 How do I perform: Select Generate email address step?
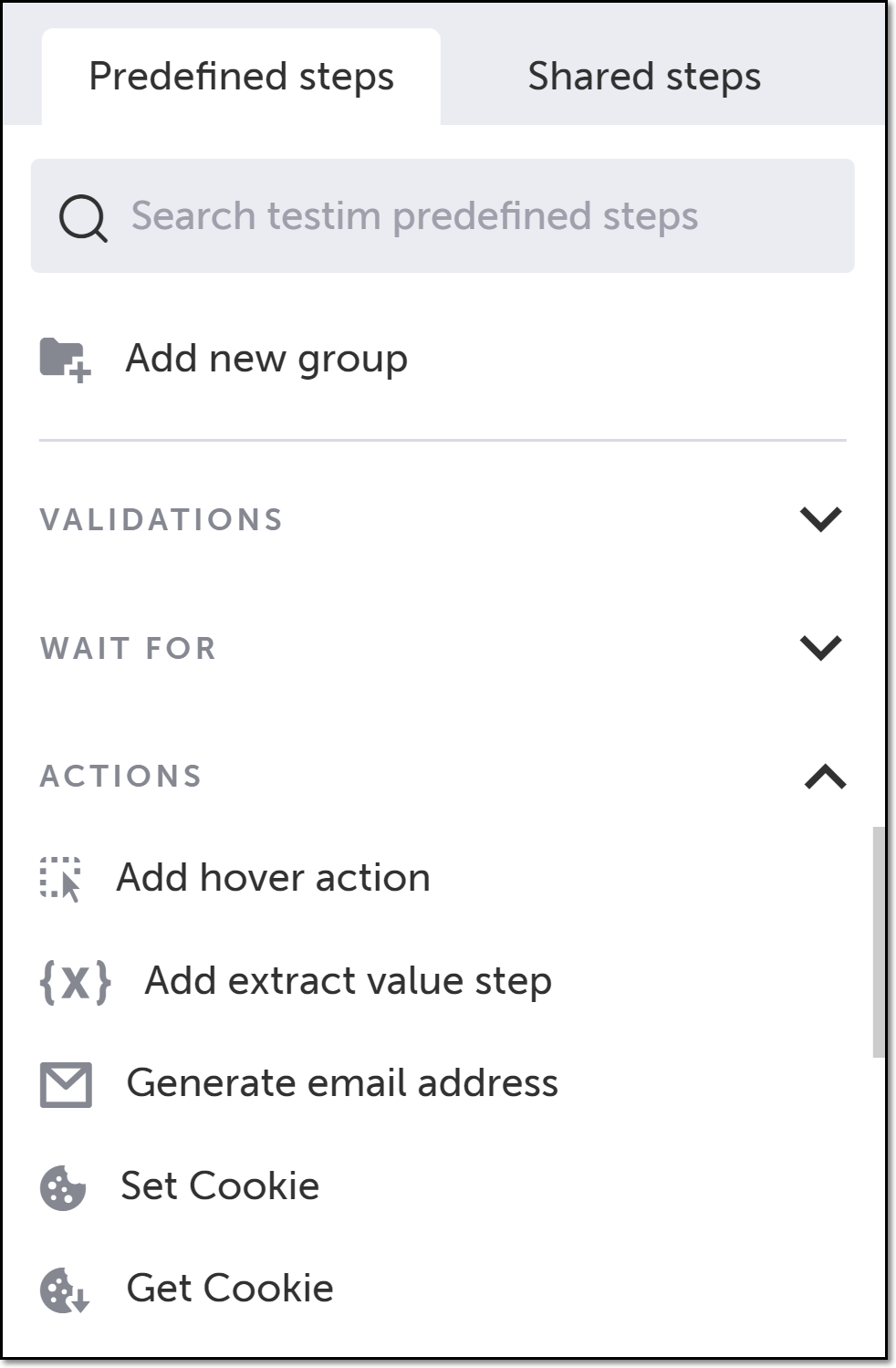[342, 1083]
